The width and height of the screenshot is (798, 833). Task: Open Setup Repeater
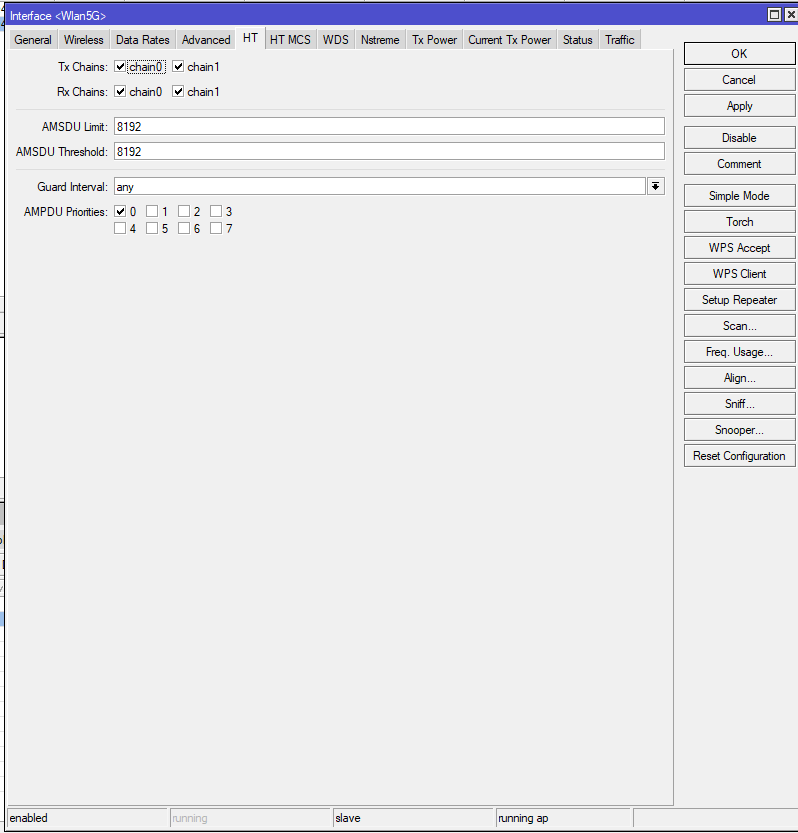(x=739, y=300)
